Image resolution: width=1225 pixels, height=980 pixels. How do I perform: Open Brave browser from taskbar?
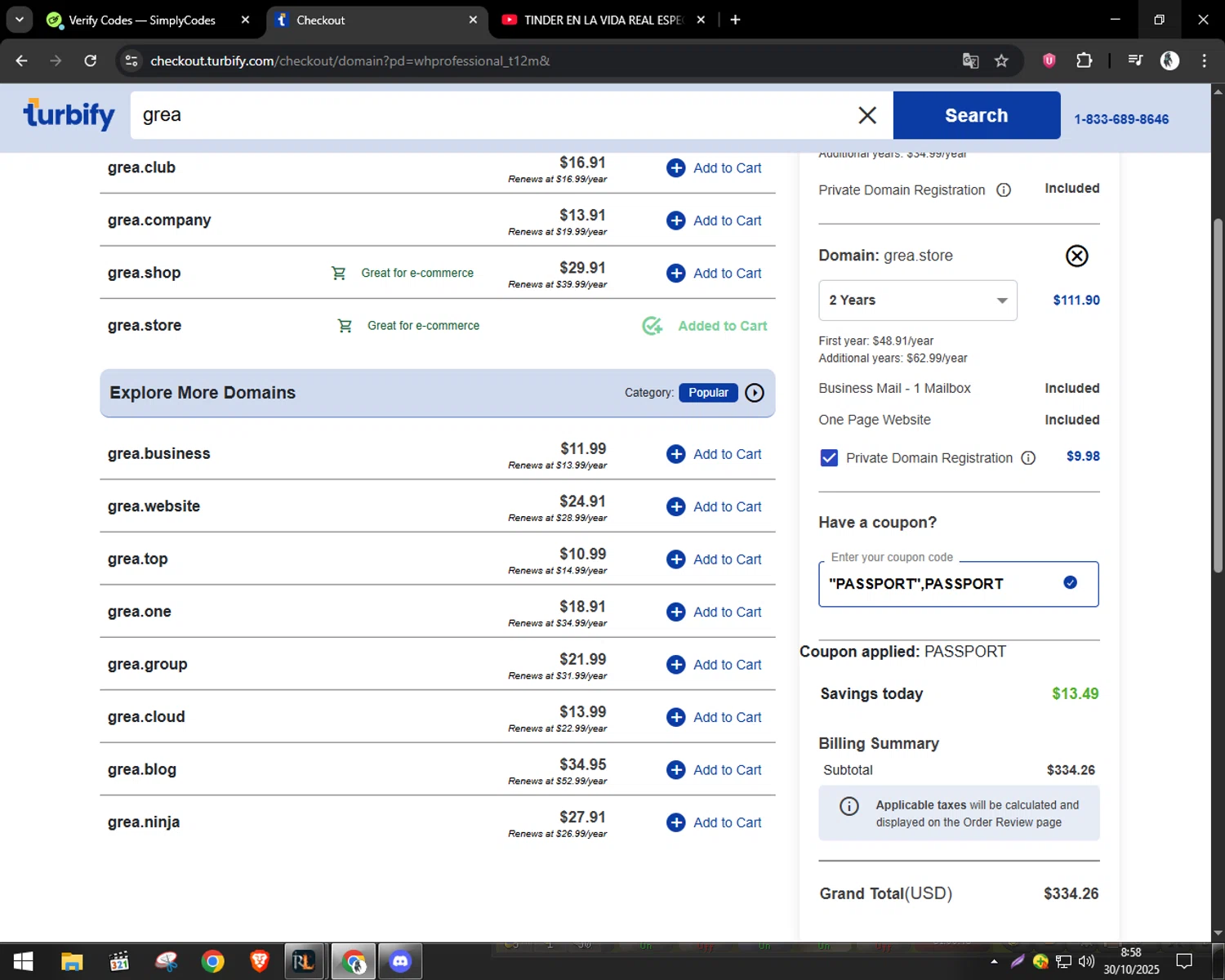(x=260, y=961)
